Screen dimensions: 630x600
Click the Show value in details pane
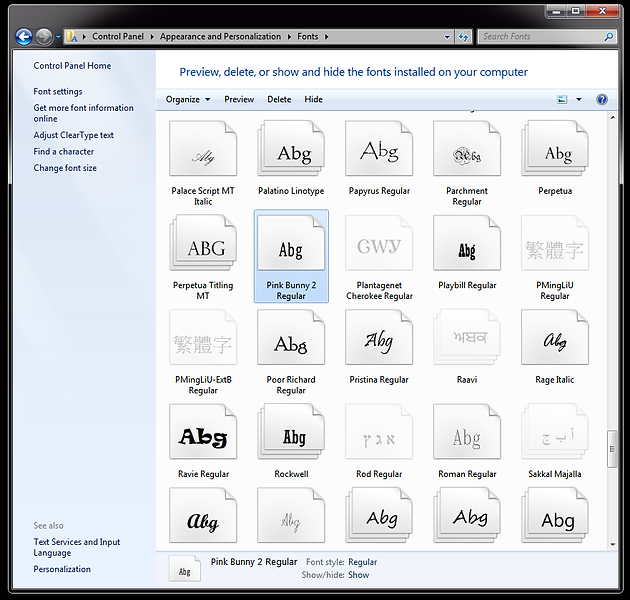tap(359, 575)
